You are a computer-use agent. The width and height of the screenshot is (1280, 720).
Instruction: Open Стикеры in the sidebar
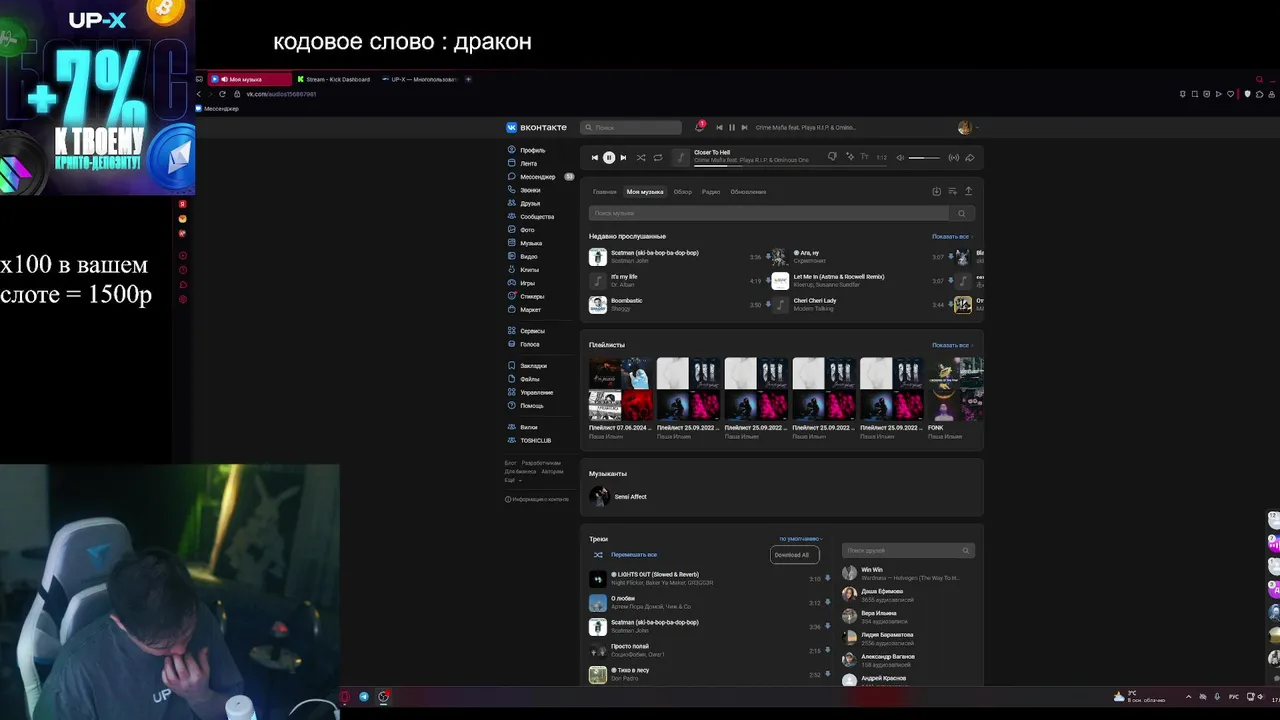[532, 297]
